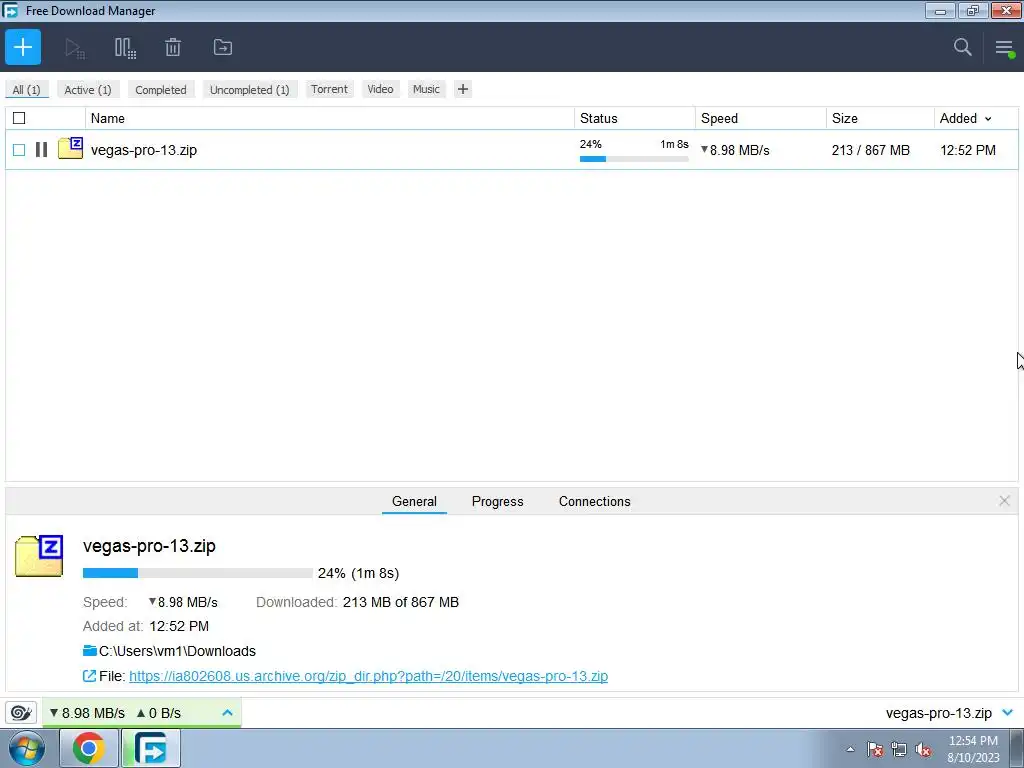
Task: Click the external link icon beside File
Action: [89, 676]
